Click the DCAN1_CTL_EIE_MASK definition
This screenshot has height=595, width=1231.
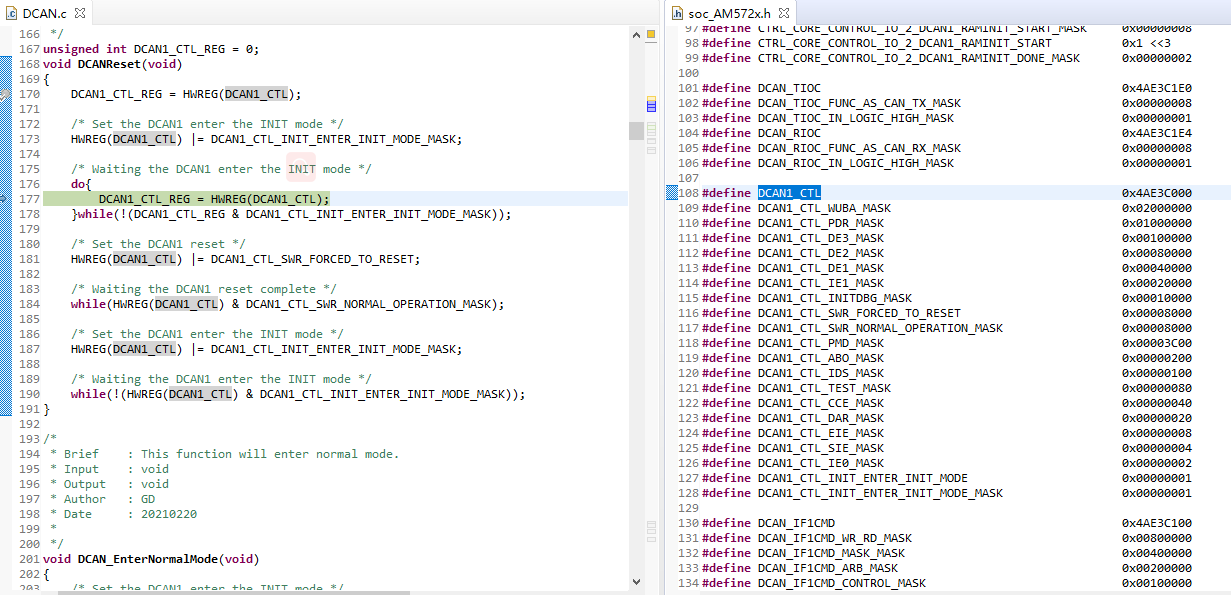coord(821,432)
